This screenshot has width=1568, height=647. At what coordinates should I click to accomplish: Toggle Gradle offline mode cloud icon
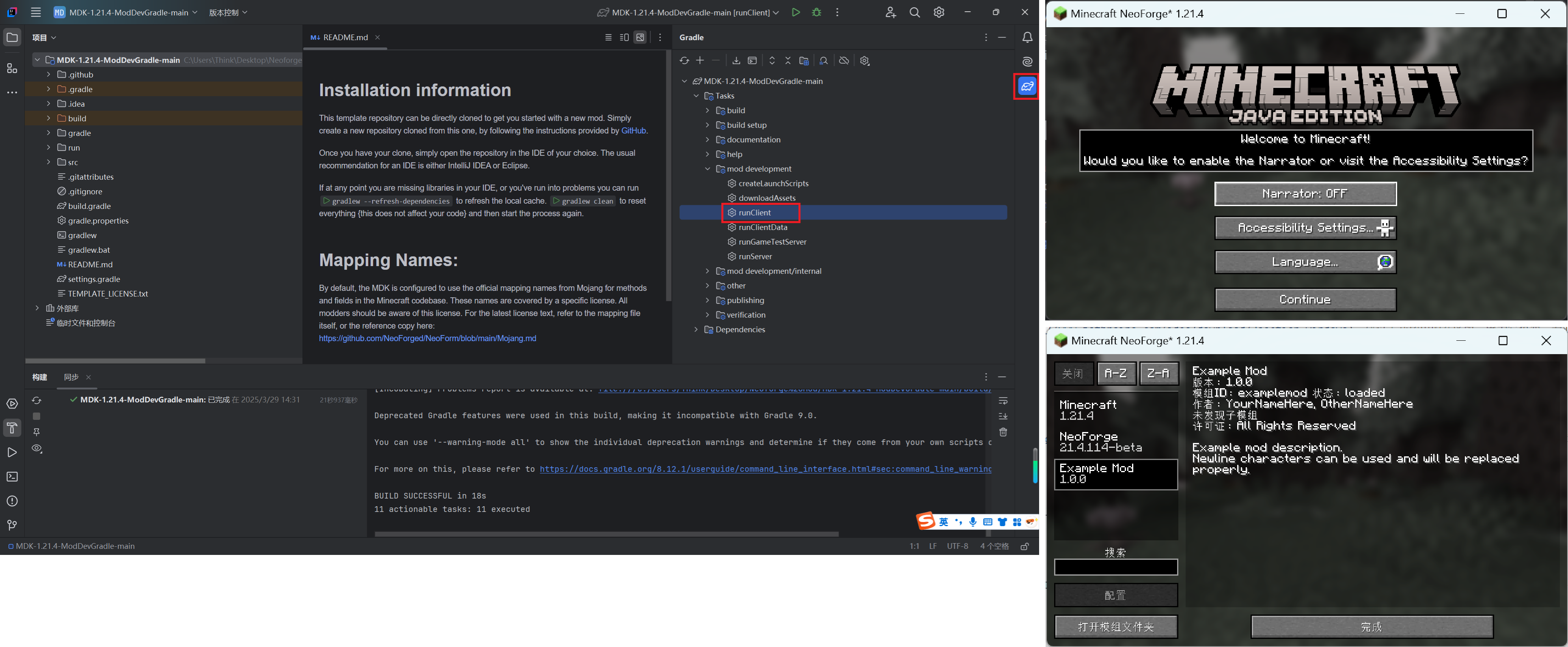[x=843, y=60]
